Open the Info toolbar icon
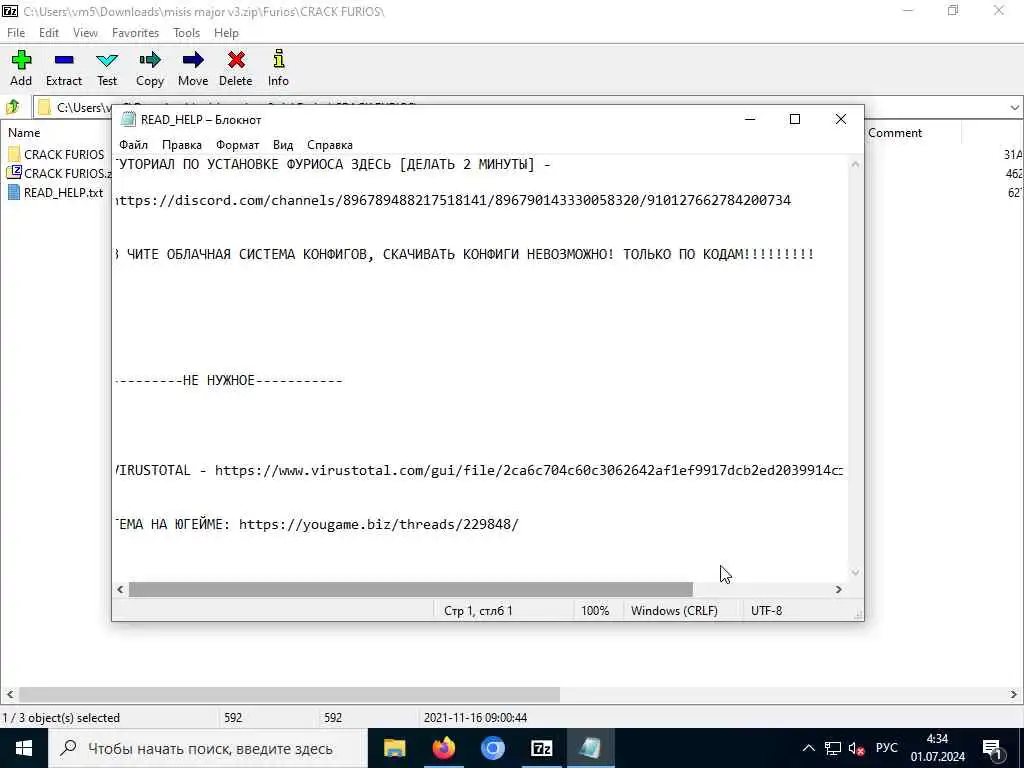The image size is (1024, 768). click(x=278, y=68)
